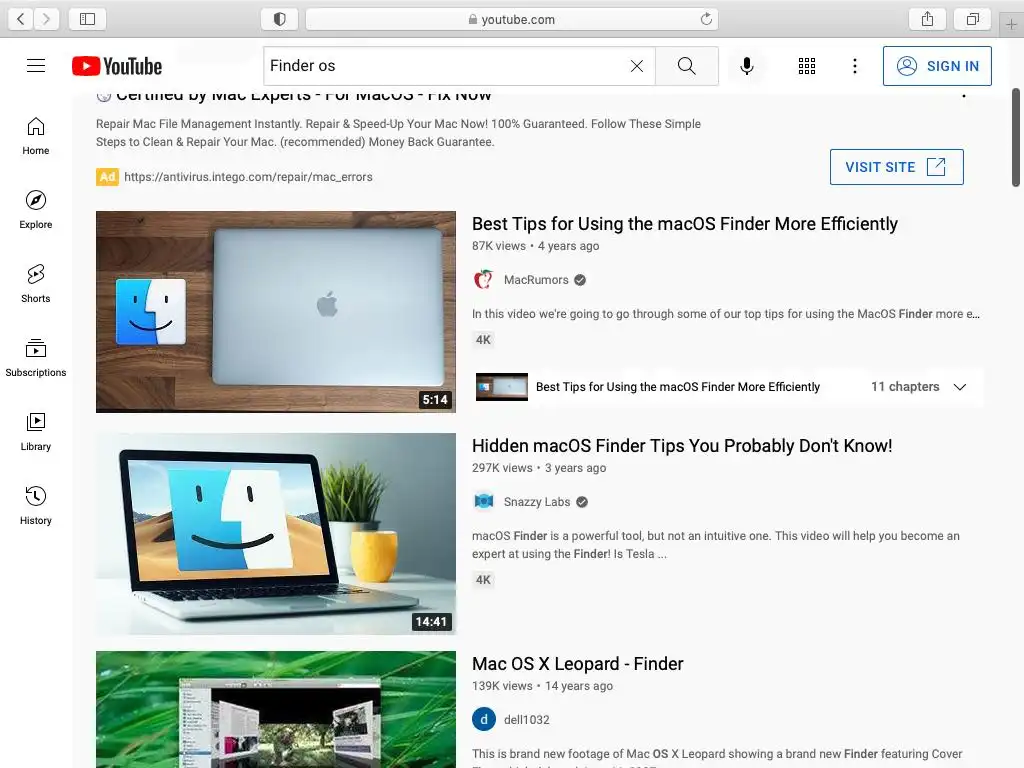Click the SIGN IN button
1024x768 pixels.
937,66
